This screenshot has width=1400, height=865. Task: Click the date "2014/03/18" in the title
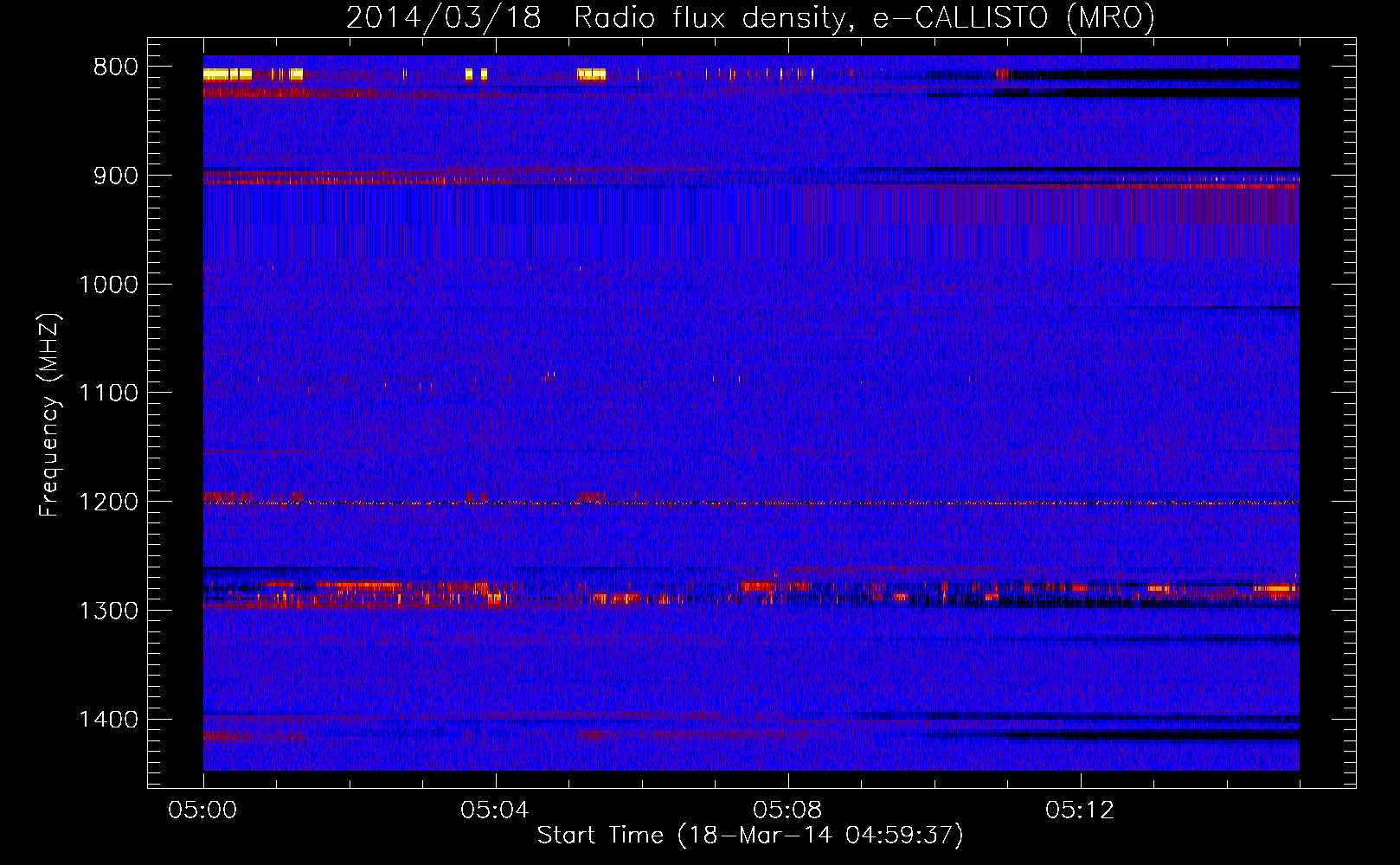pos(444,17)
